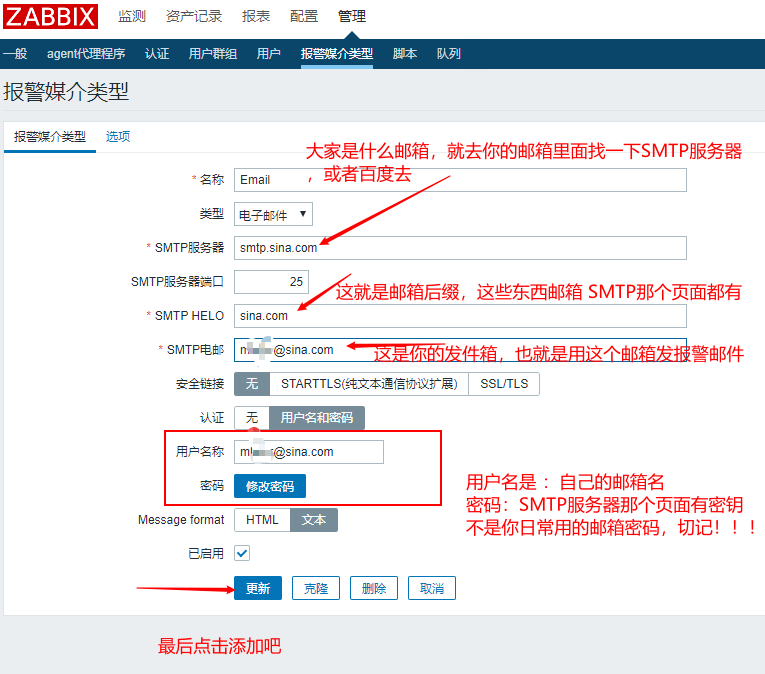Click the 克隆 button
765x674 pixels.
[316, 588]
